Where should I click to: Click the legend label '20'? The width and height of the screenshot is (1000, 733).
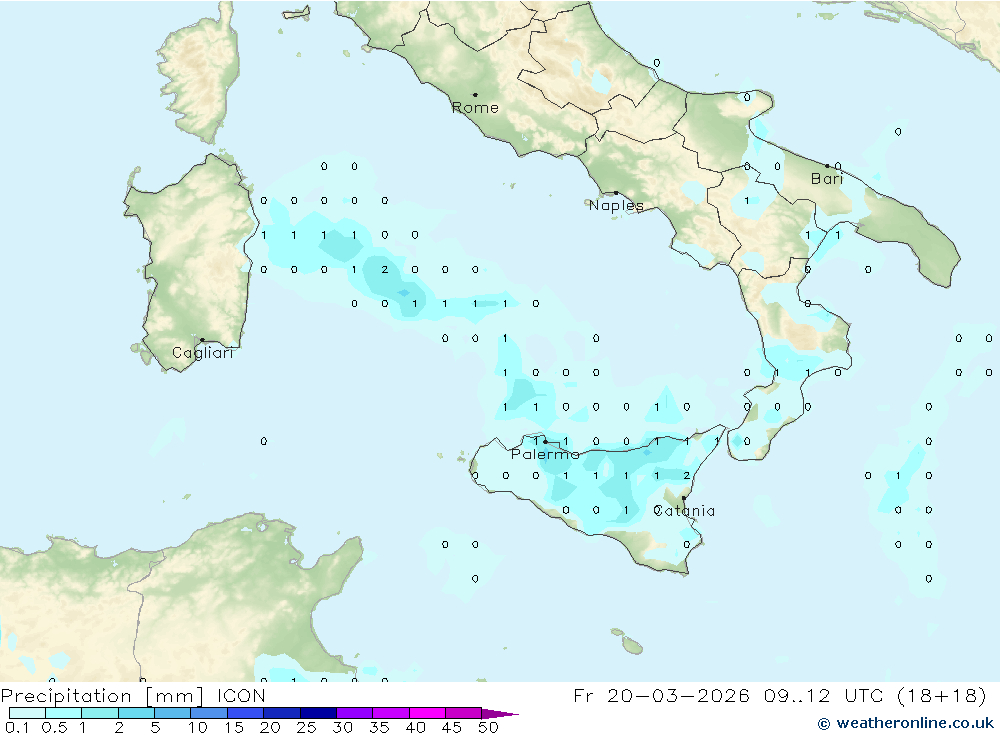coord(270,727)
